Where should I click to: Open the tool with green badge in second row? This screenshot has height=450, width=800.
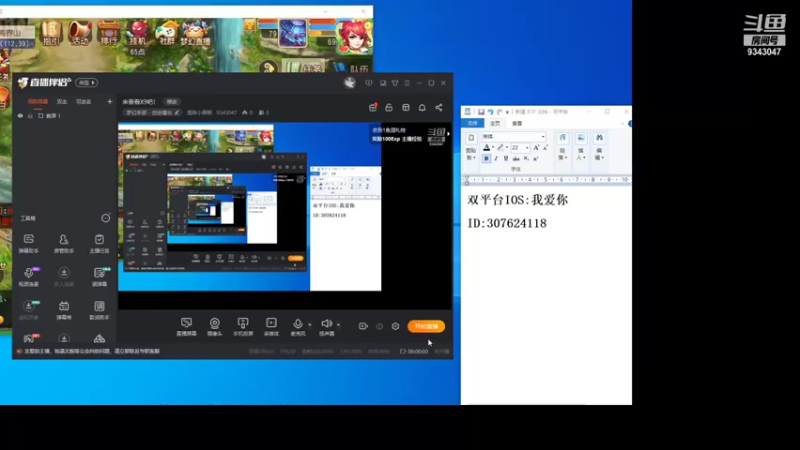coord(99,277)
